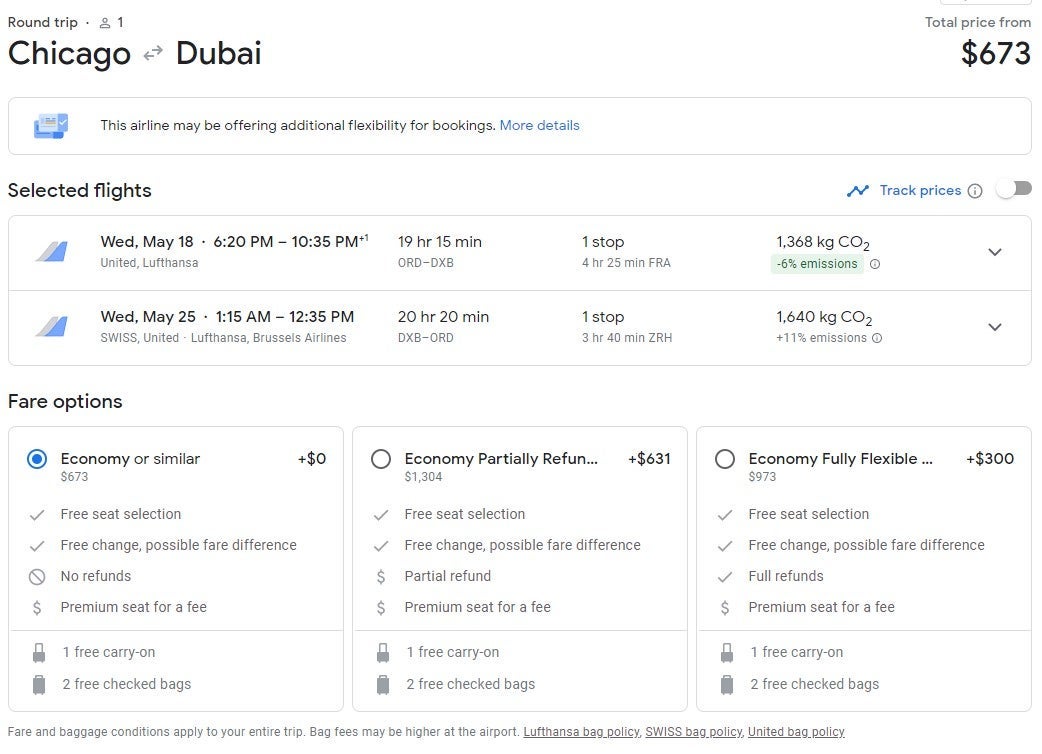This screenshot has width=1042, height=754.
Task: Choose the Economy Fully Flexible fare
Action: coord(725,459)
